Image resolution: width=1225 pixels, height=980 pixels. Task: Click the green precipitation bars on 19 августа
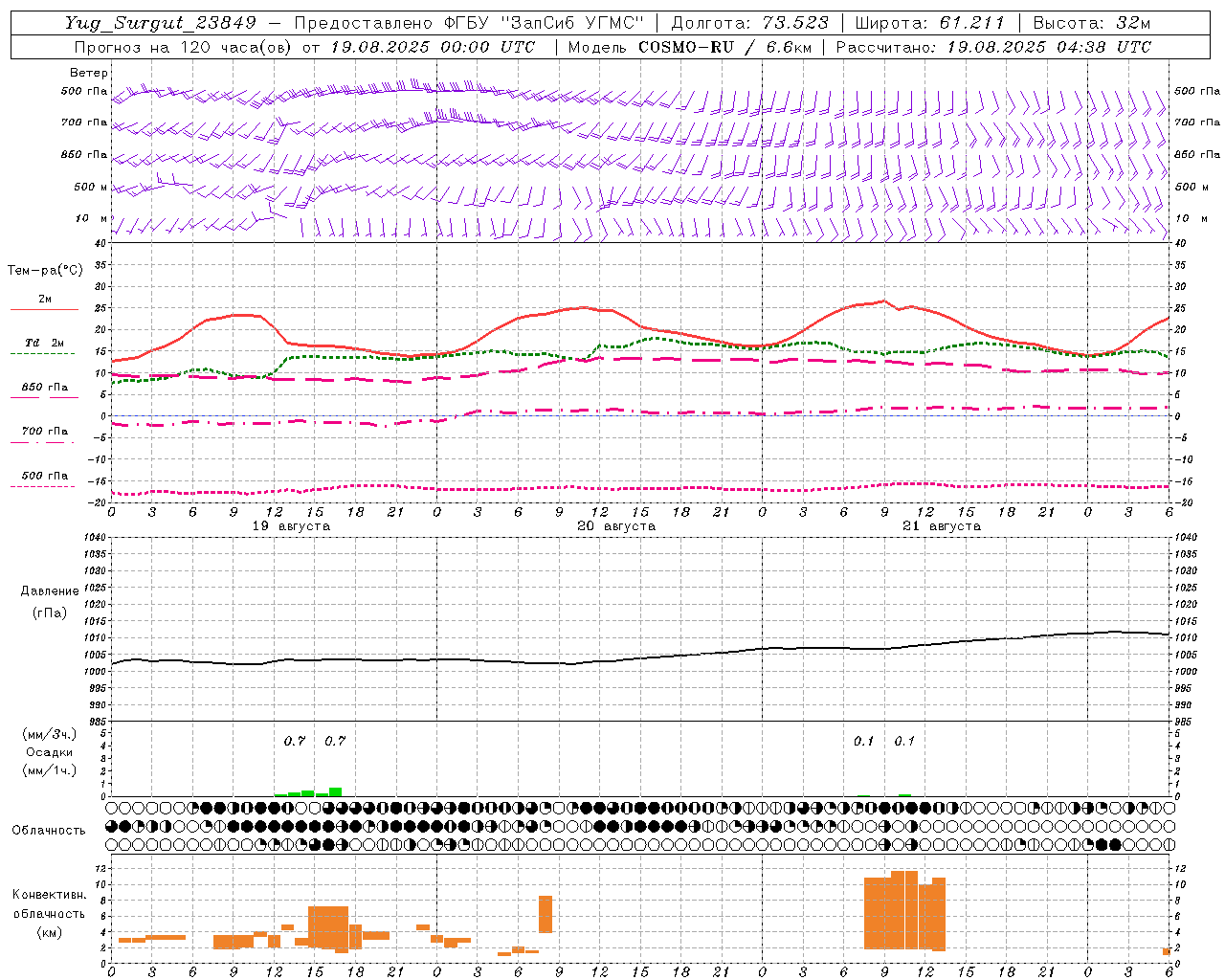(x=308, y=791)
